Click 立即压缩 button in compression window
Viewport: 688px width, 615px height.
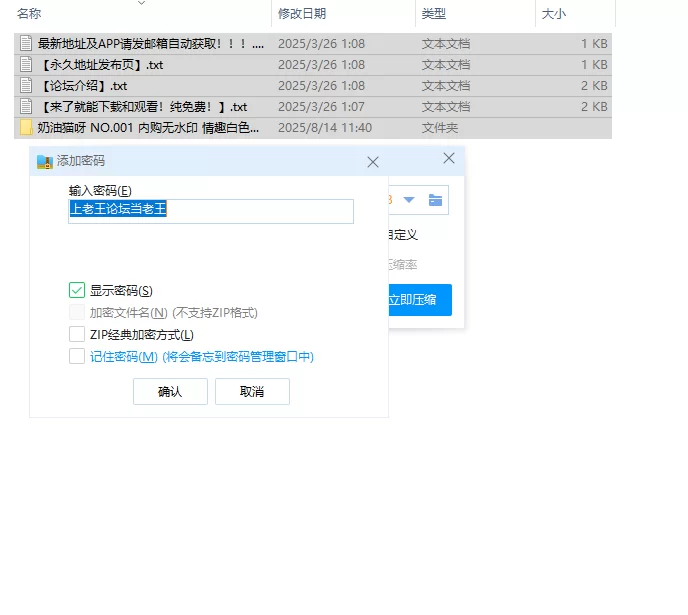coord(420,300)
